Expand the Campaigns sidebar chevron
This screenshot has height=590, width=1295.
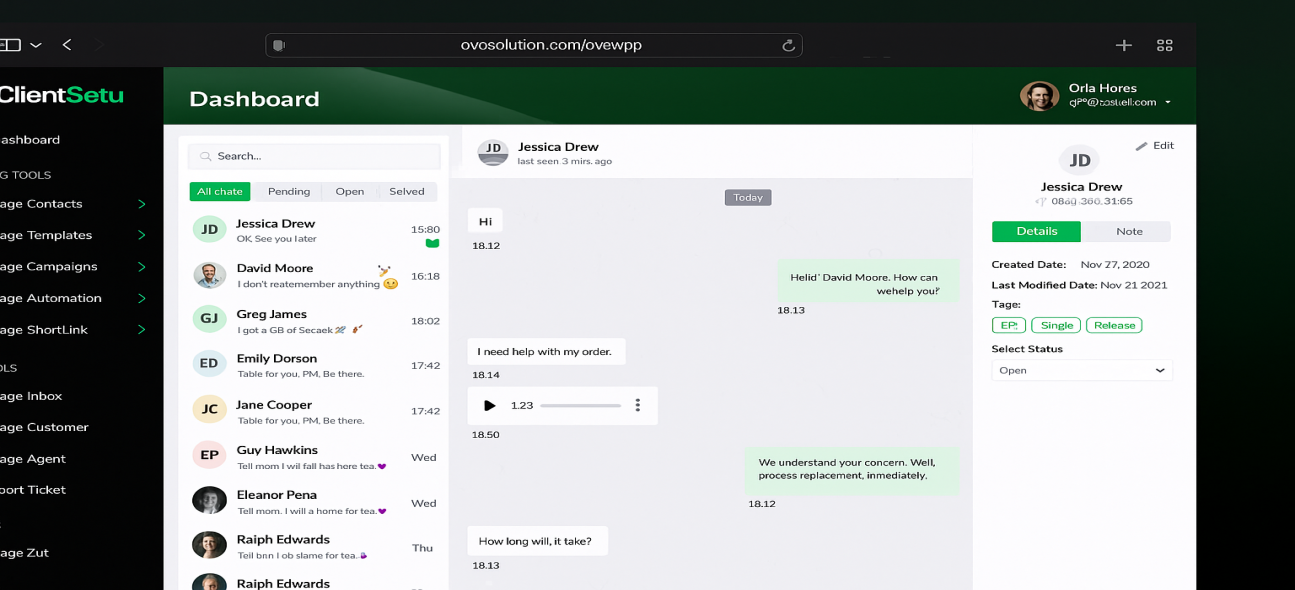point(141,267)
